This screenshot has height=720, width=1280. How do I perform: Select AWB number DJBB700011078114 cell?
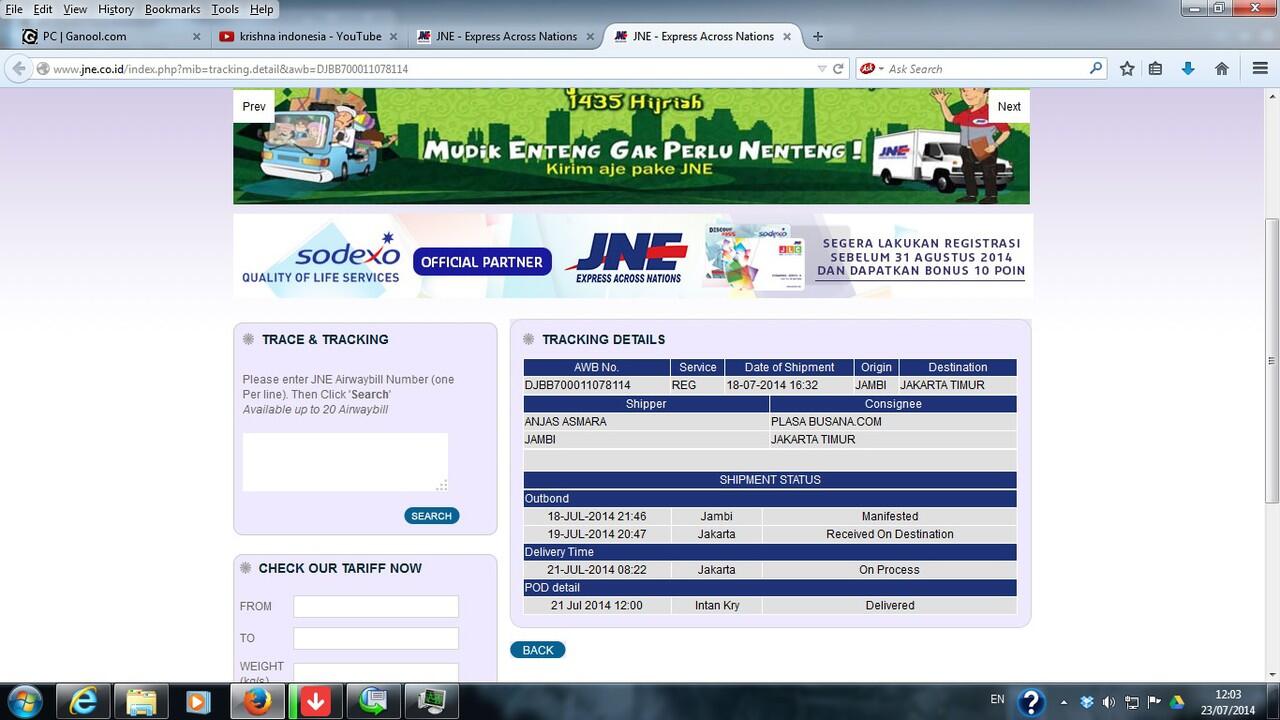pyautogui.click(x=597, y=385)
